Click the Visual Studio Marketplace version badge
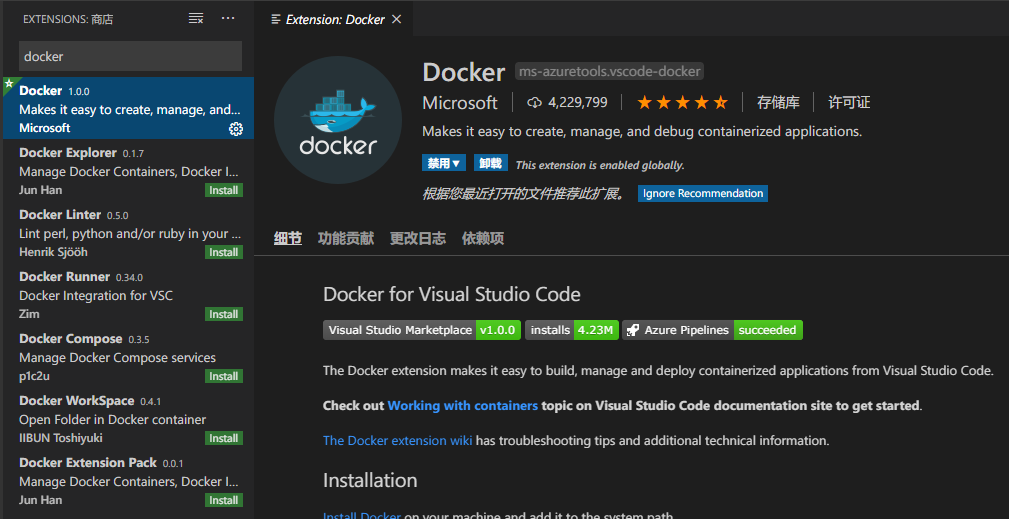This screenshot has height=519, width=1009. [x=421, y=330]
